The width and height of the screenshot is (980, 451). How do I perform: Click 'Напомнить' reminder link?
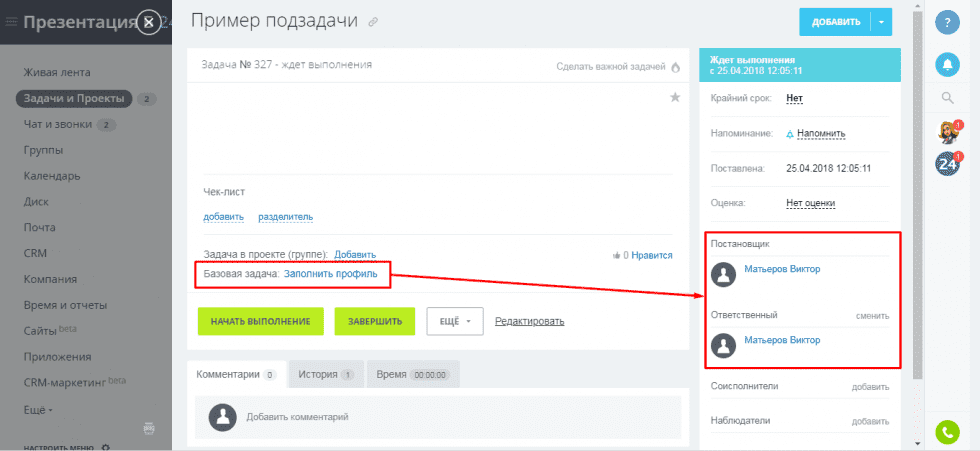821,134
